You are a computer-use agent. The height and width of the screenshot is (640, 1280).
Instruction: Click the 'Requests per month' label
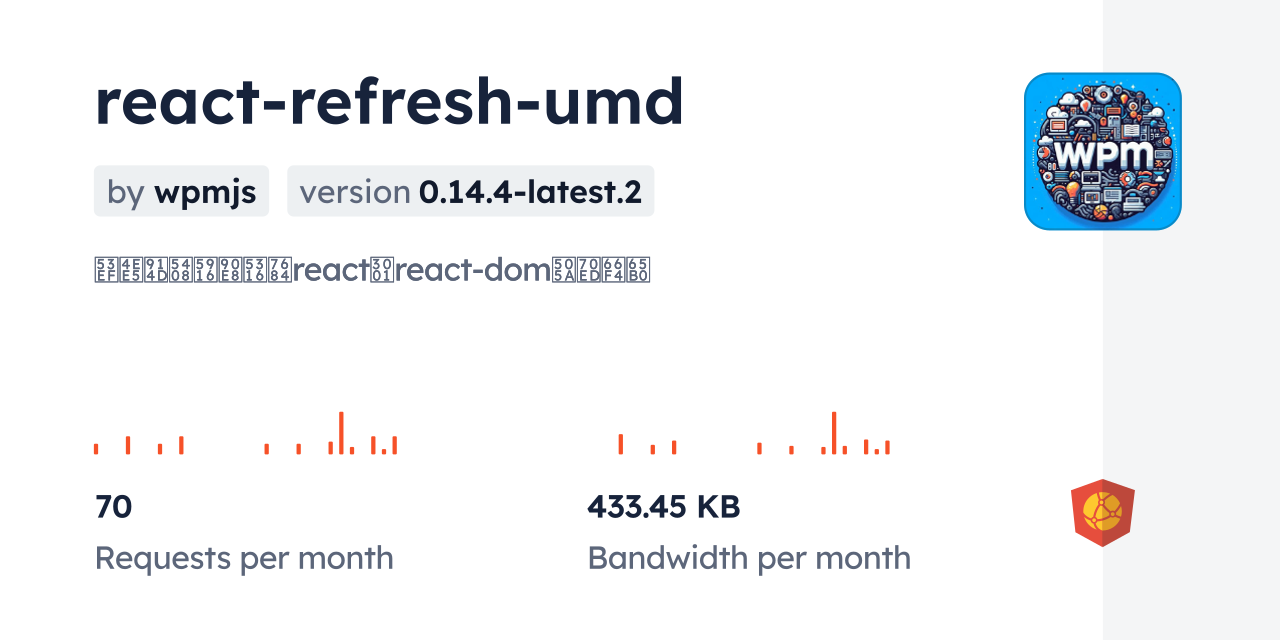tap(244, 558)
